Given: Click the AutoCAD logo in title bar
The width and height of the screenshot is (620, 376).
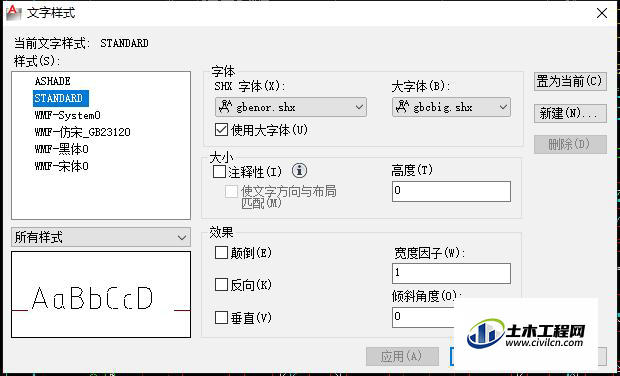Looking at the screenshot, I should coord(13,13).
